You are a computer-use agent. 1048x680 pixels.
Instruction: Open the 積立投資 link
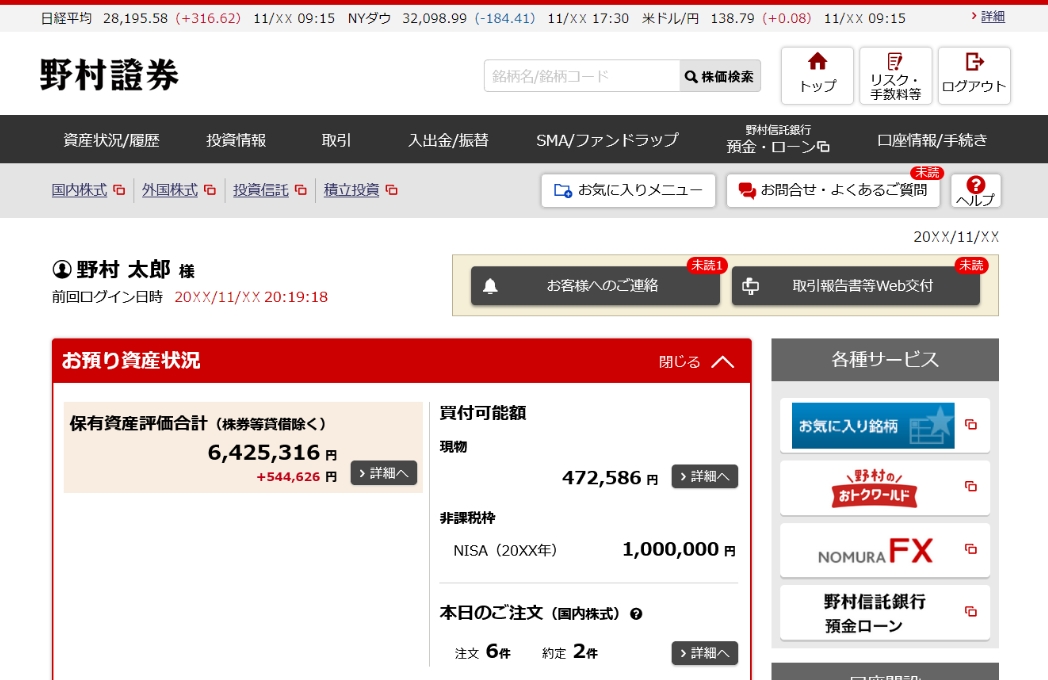pyautogui.click(x=352, y=191)
